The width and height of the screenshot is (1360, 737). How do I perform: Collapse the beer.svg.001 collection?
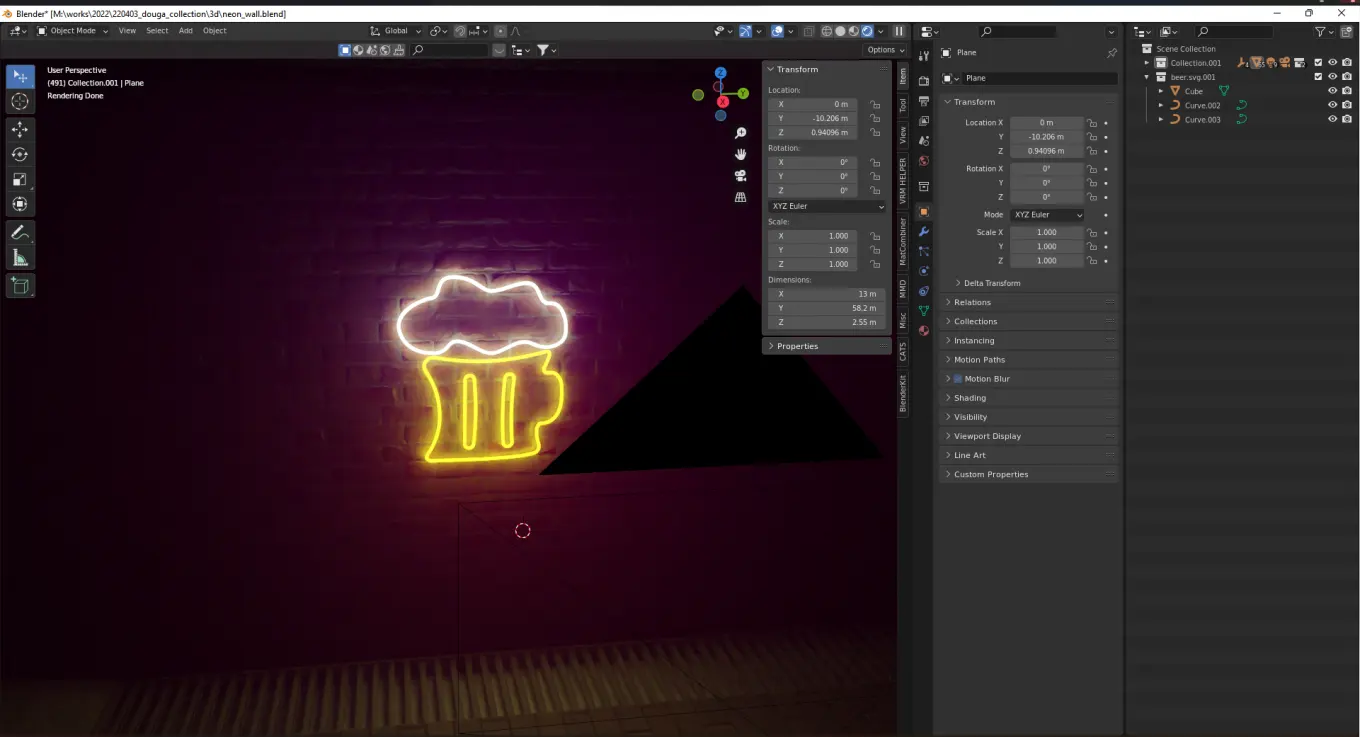pyautogui.click(x=1148, y=77)
